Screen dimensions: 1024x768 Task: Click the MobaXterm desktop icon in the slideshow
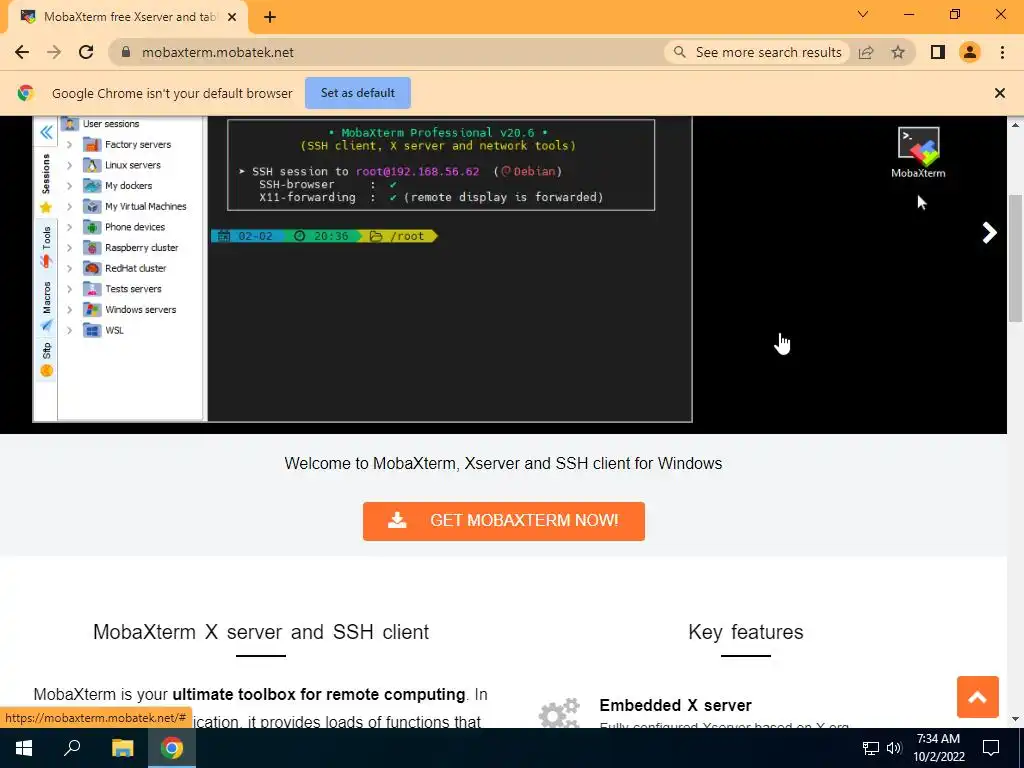(918, 152)
